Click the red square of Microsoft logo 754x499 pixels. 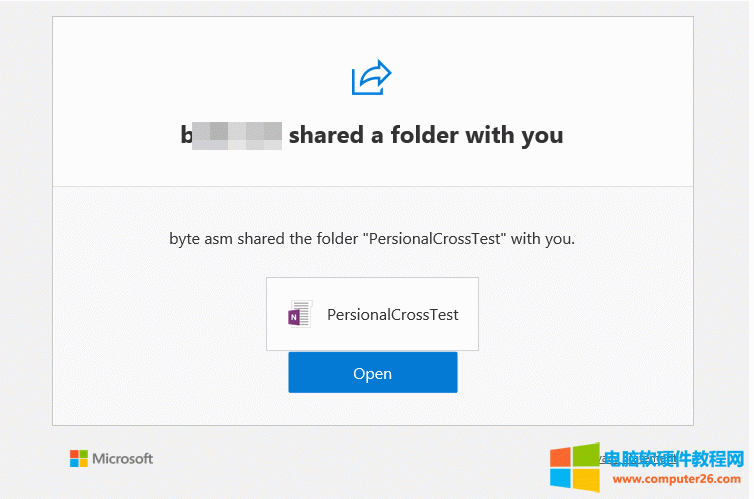pyautogui.click(x=74, y=454)
